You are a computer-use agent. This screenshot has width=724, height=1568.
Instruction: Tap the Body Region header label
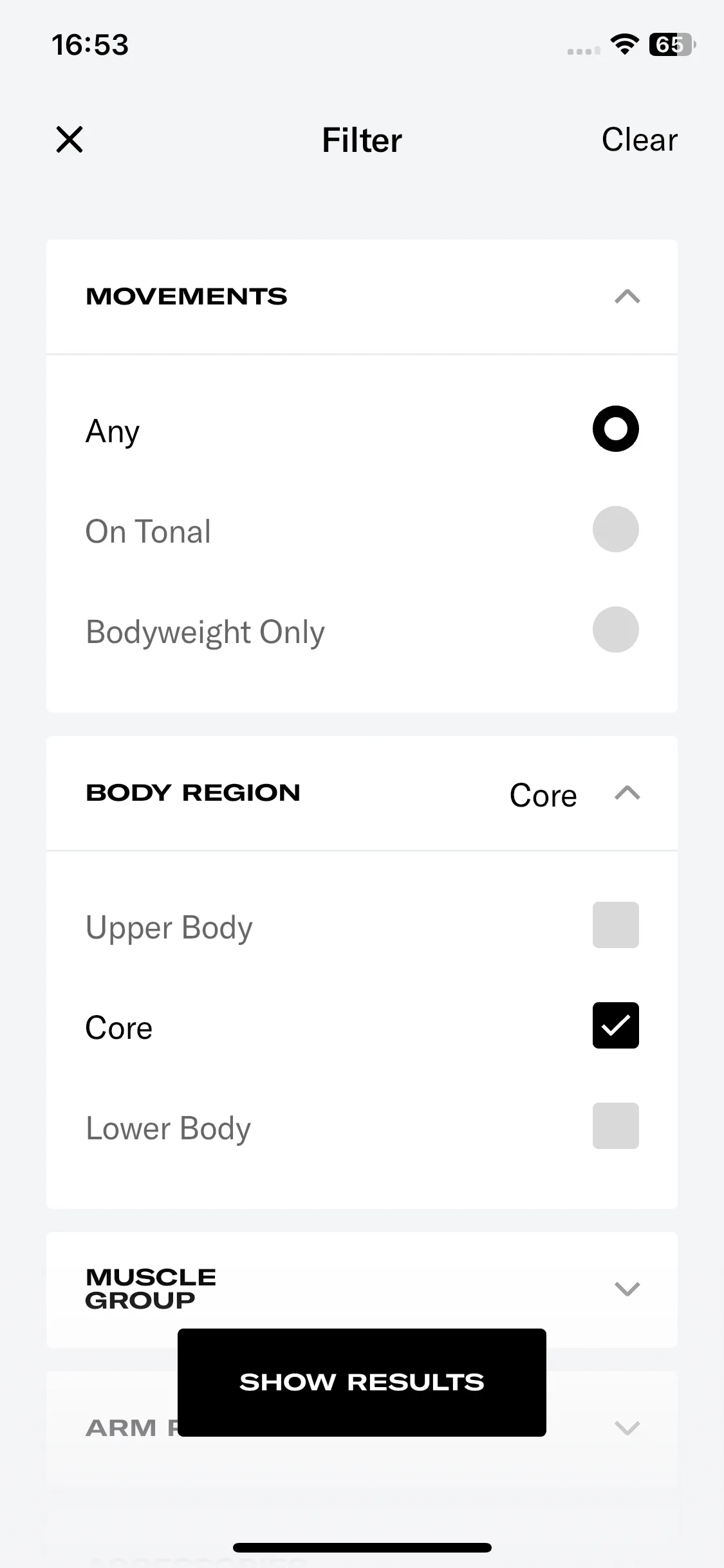pyautogui.click(x=193, y=793)
